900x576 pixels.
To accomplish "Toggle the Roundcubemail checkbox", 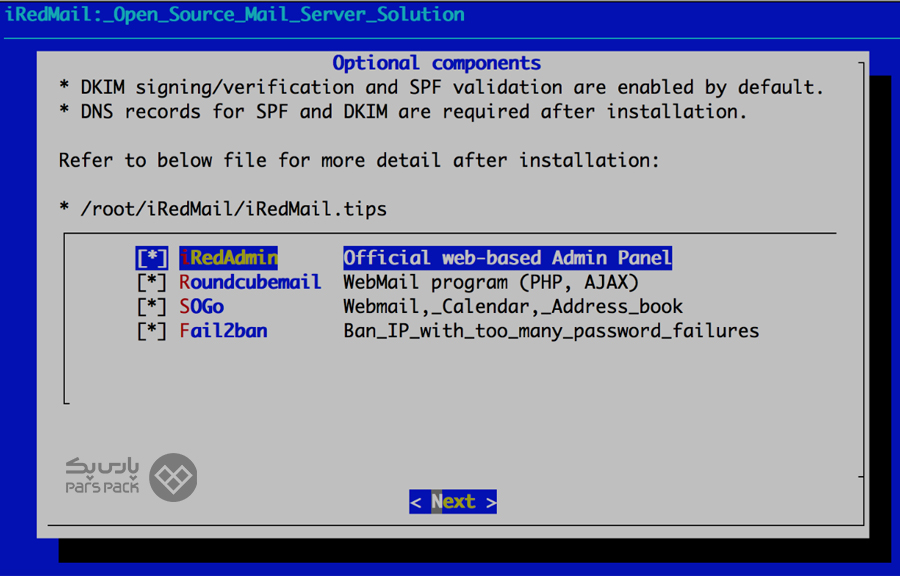I will click(x=152, y=282).
